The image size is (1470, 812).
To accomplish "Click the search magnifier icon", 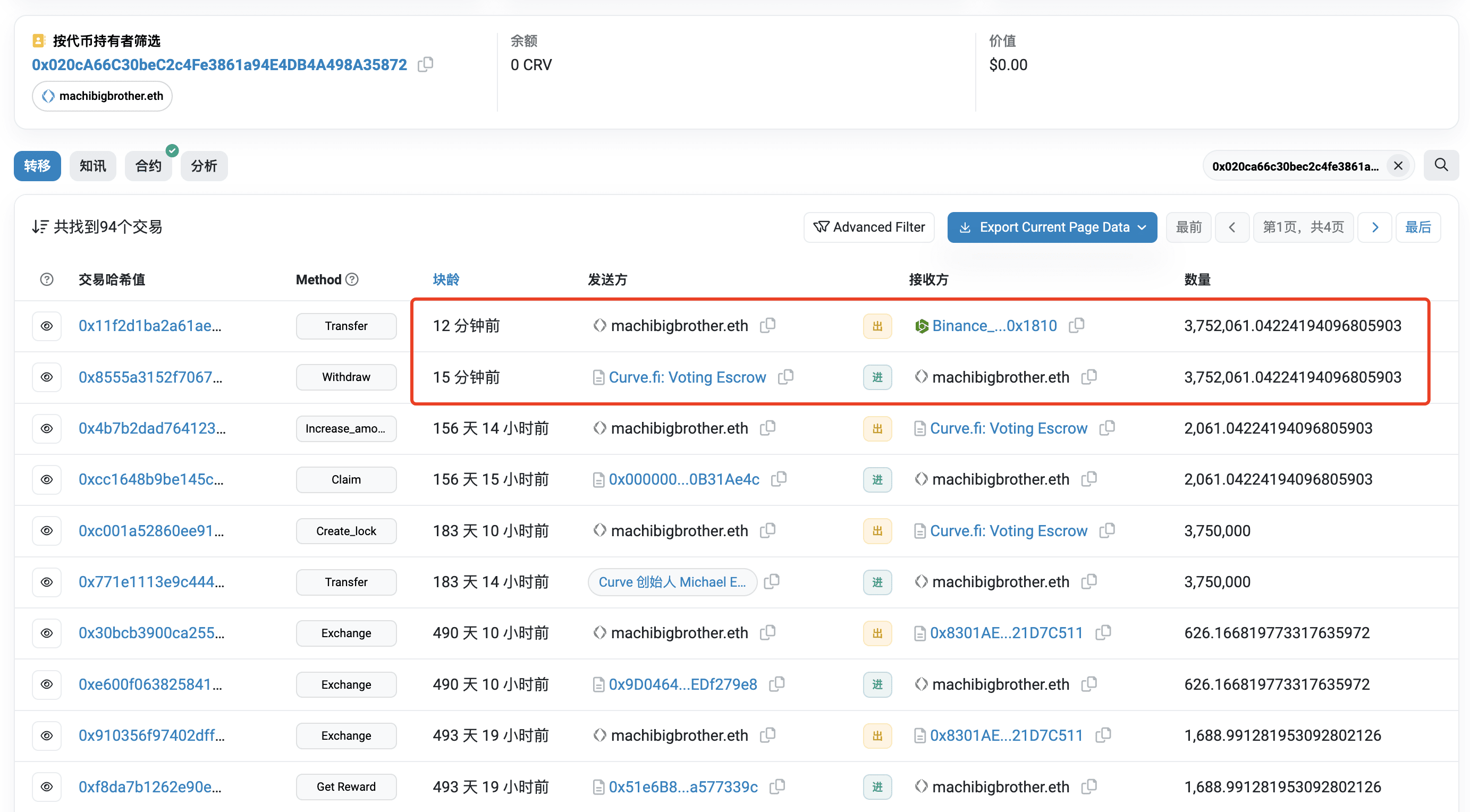I will pyautogui.click(x=1440, y=165).
